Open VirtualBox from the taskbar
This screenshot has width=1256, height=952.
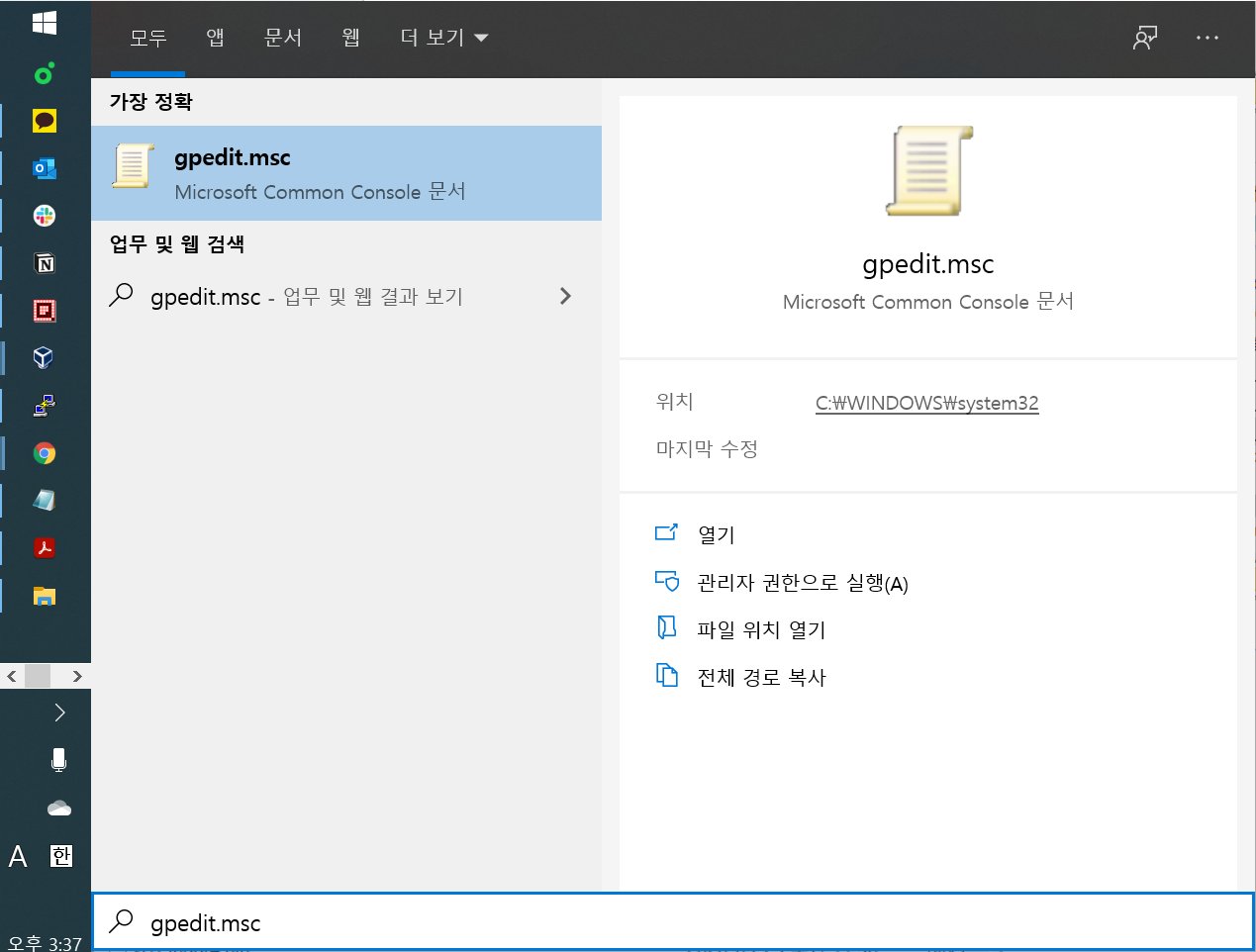45,357
